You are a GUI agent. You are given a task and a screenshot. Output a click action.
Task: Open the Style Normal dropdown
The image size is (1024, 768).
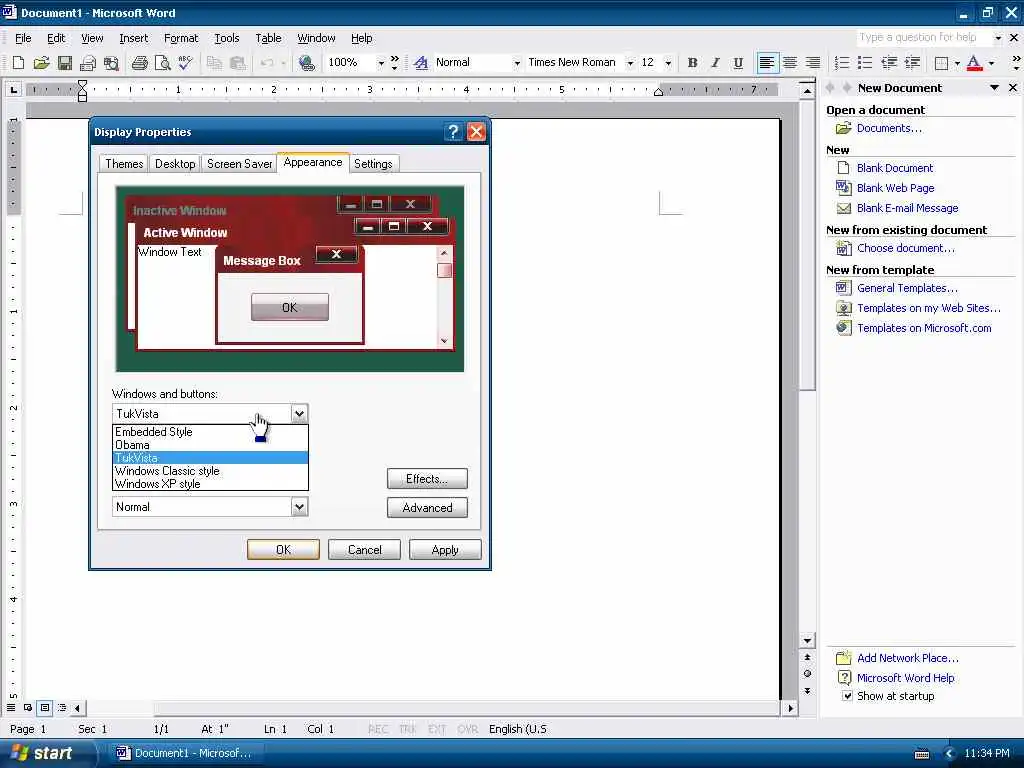[x=517, y=63]
